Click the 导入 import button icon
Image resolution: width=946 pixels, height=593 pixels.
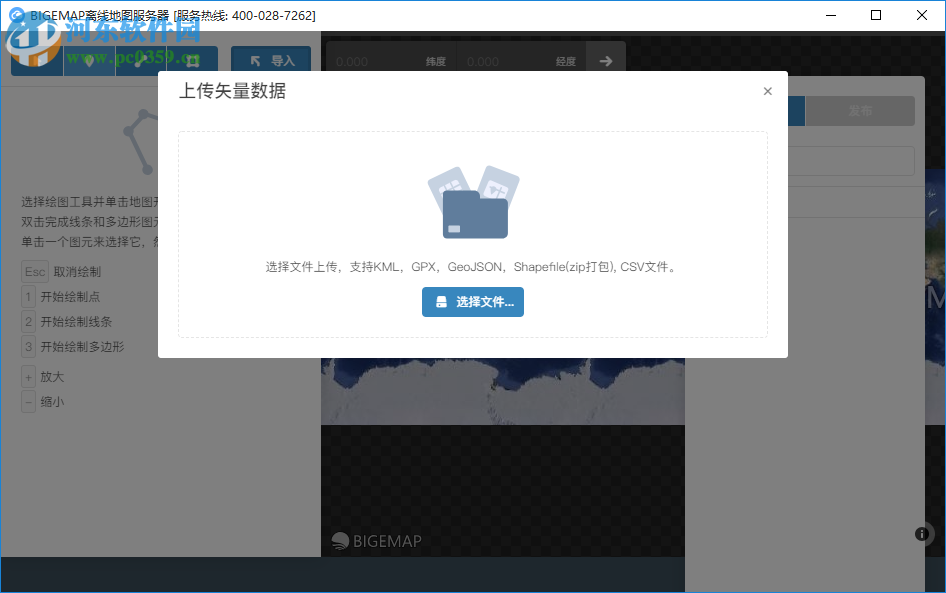pos(257,60)
